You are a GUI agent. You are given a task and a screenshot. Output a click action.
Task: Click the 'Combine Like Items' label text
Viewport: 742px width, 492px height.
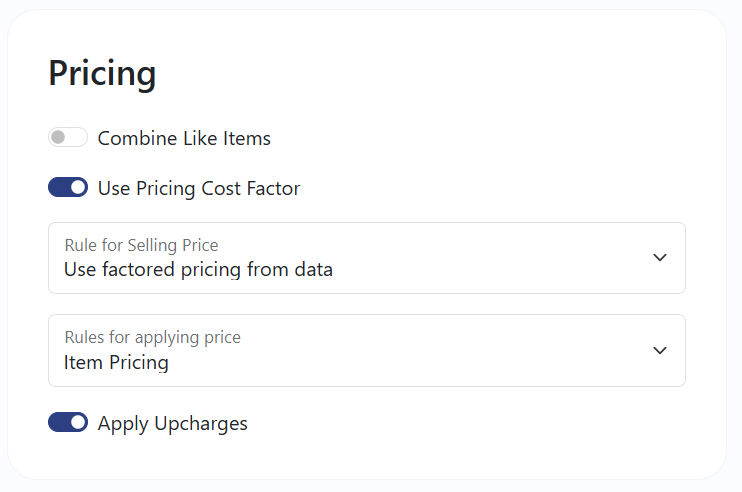click(x=184, y=139)
